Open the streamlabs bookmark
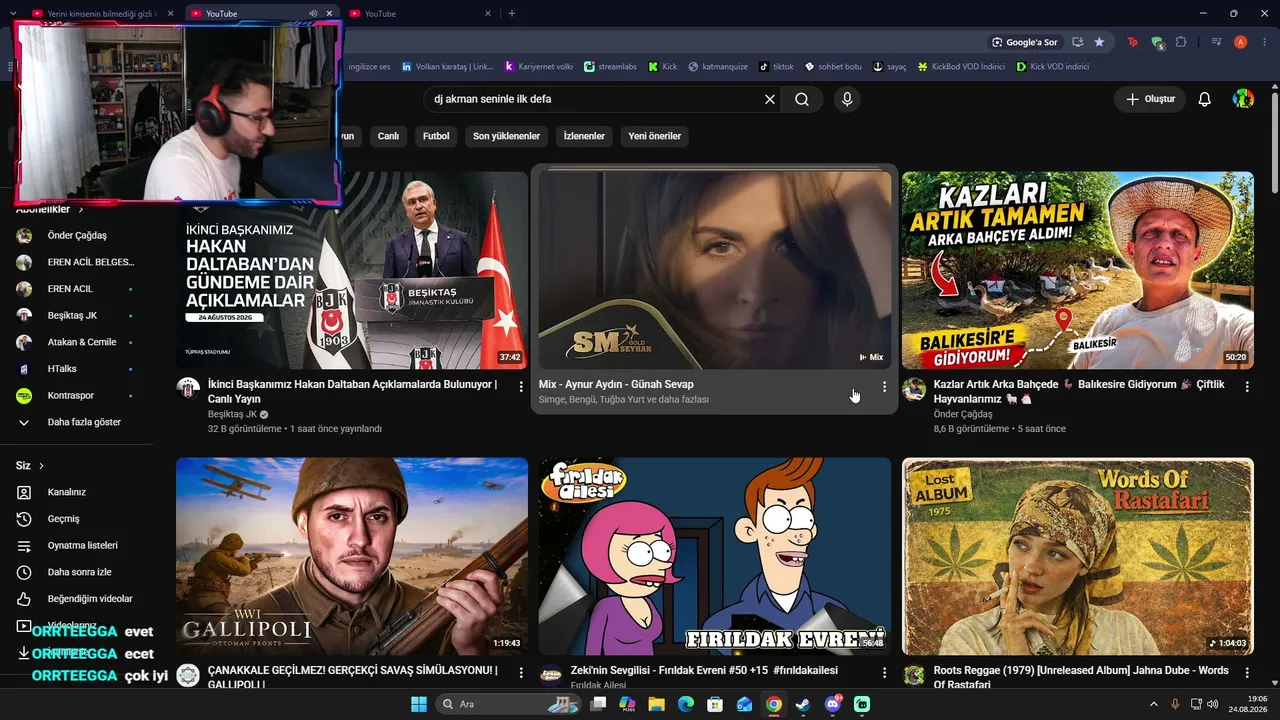This screenshot has width=1280, height=720. pyautogui.click(x=610, y=67)
